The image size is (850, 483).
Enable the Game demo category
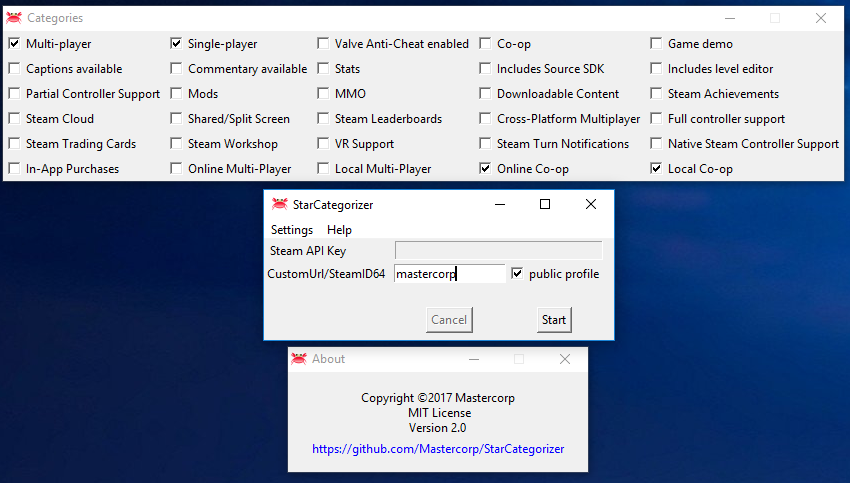[x=656, y=43]
